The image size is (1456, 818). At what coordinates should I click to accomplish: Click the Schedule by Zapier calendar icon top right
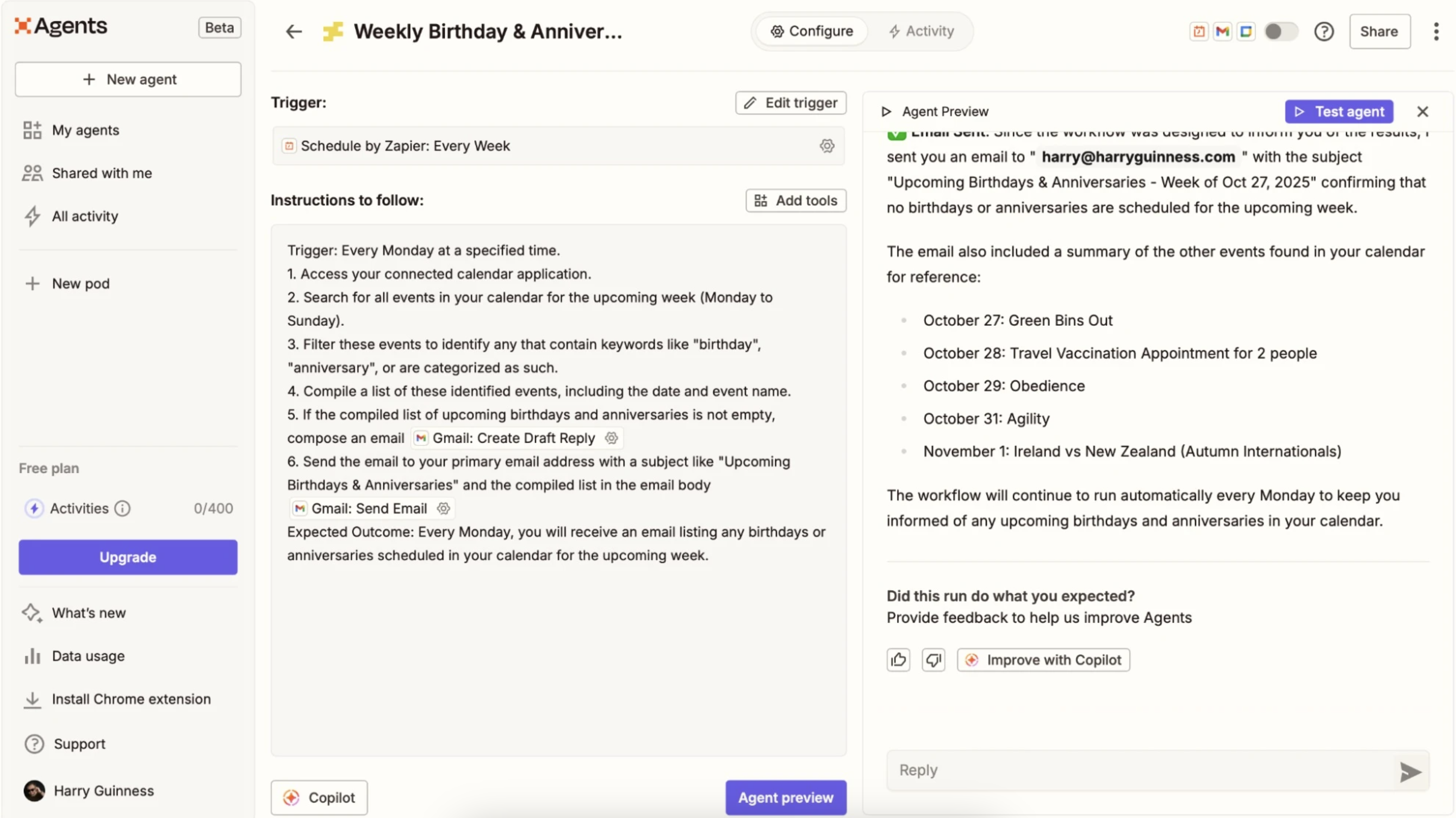[x=1198, y=31]
